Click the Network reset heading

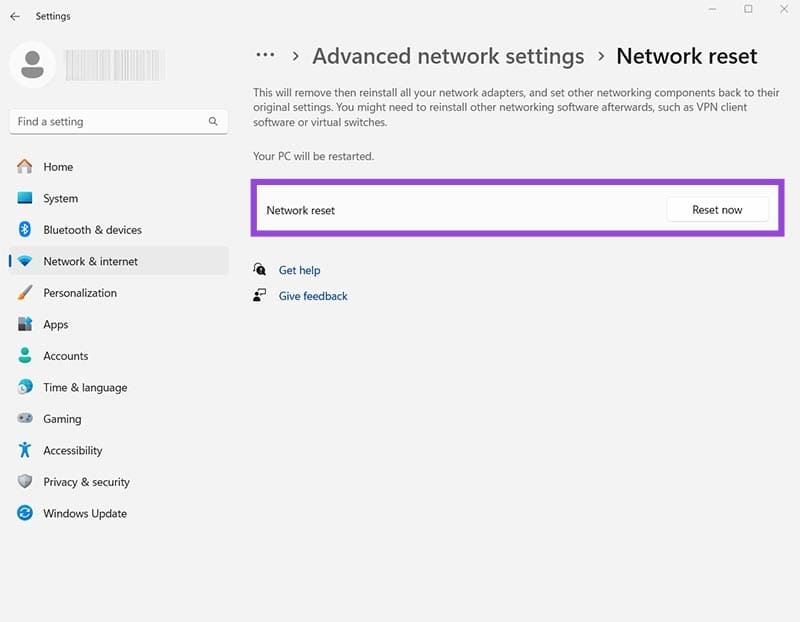687,56
